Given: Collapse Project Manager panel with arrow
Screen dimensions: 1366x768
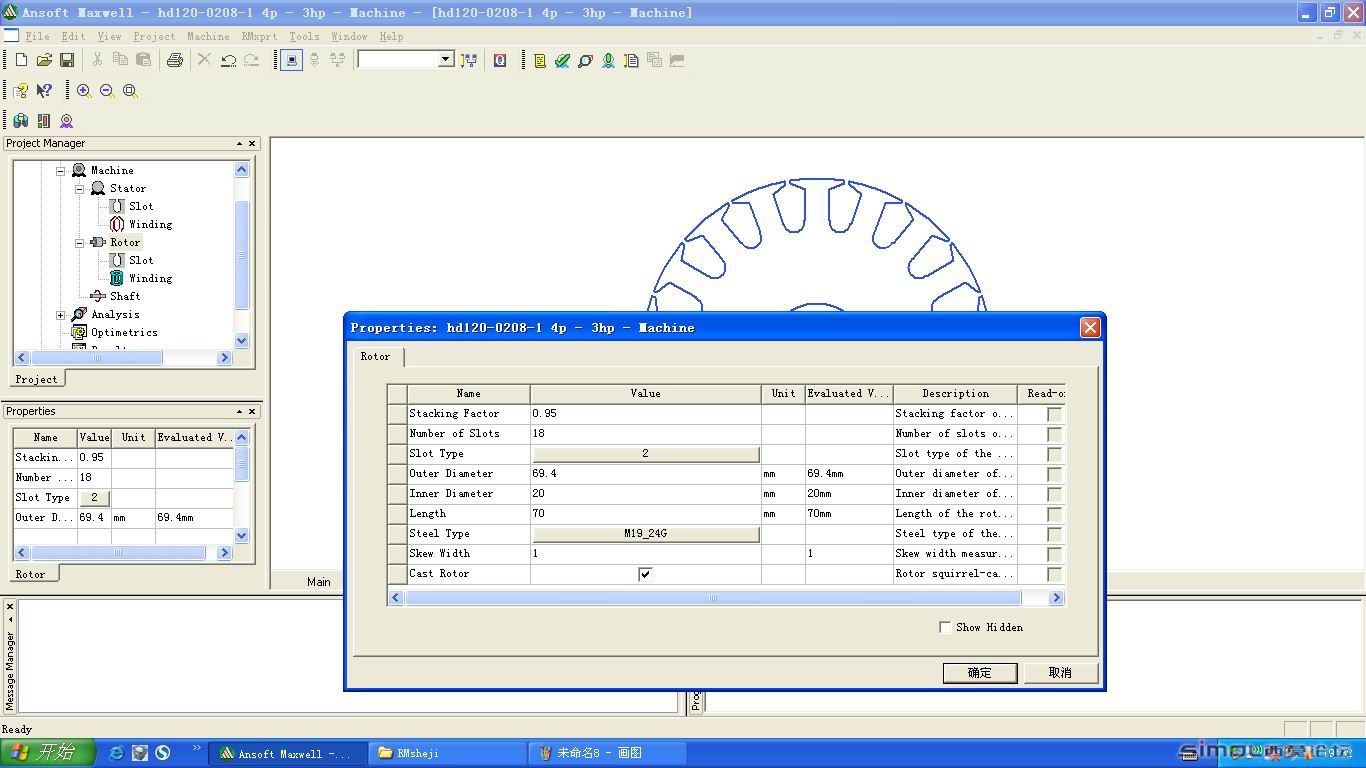Looking at the screenshot, I should (239, 143).
